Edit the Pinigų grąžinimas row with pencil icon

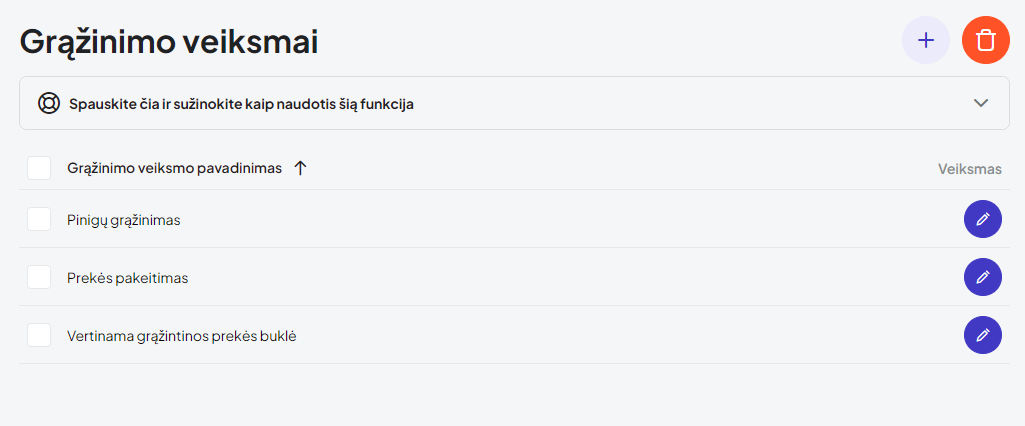coord(983,219)
